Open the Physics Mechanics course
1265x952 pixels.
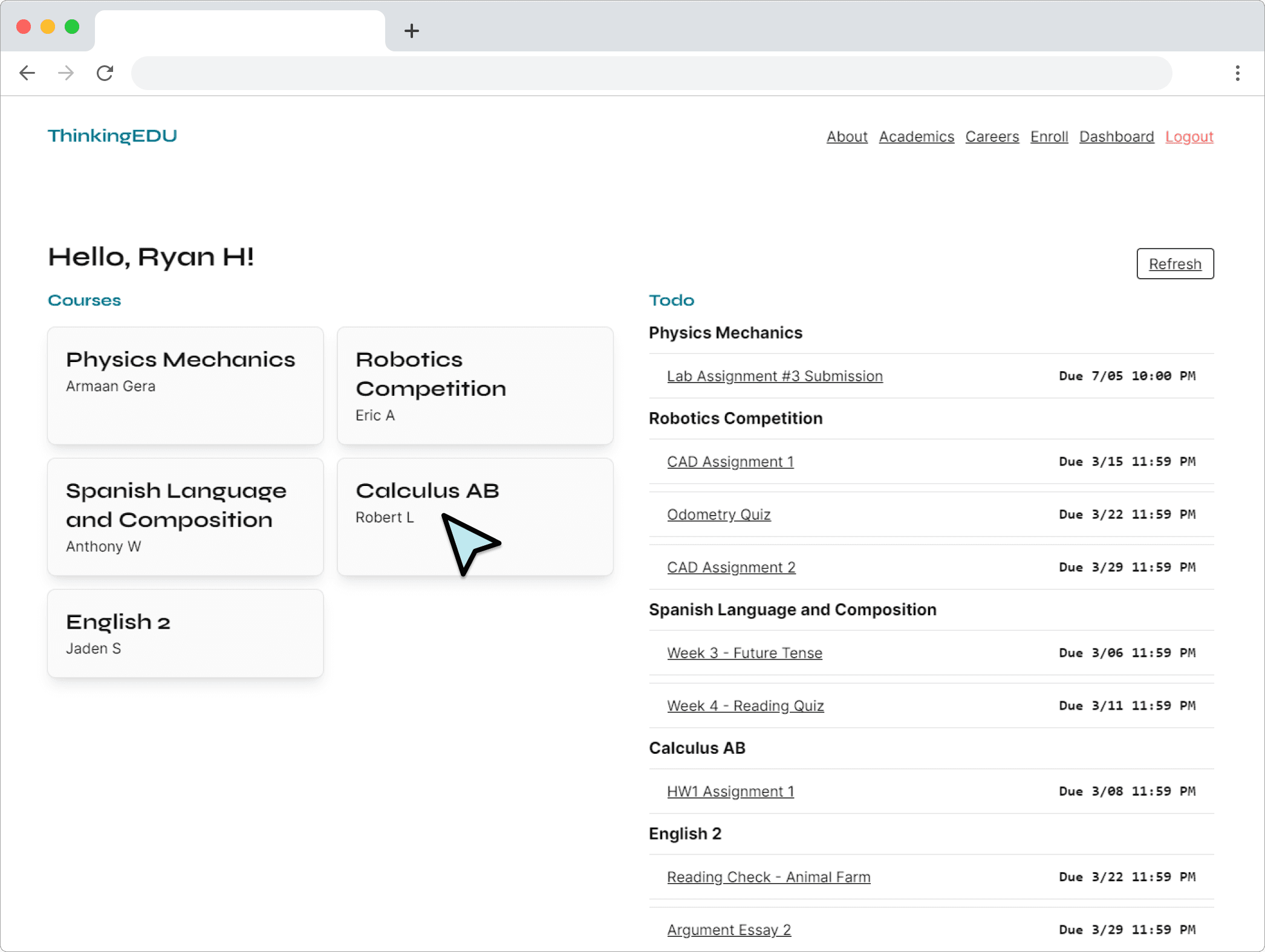point(185,384)
